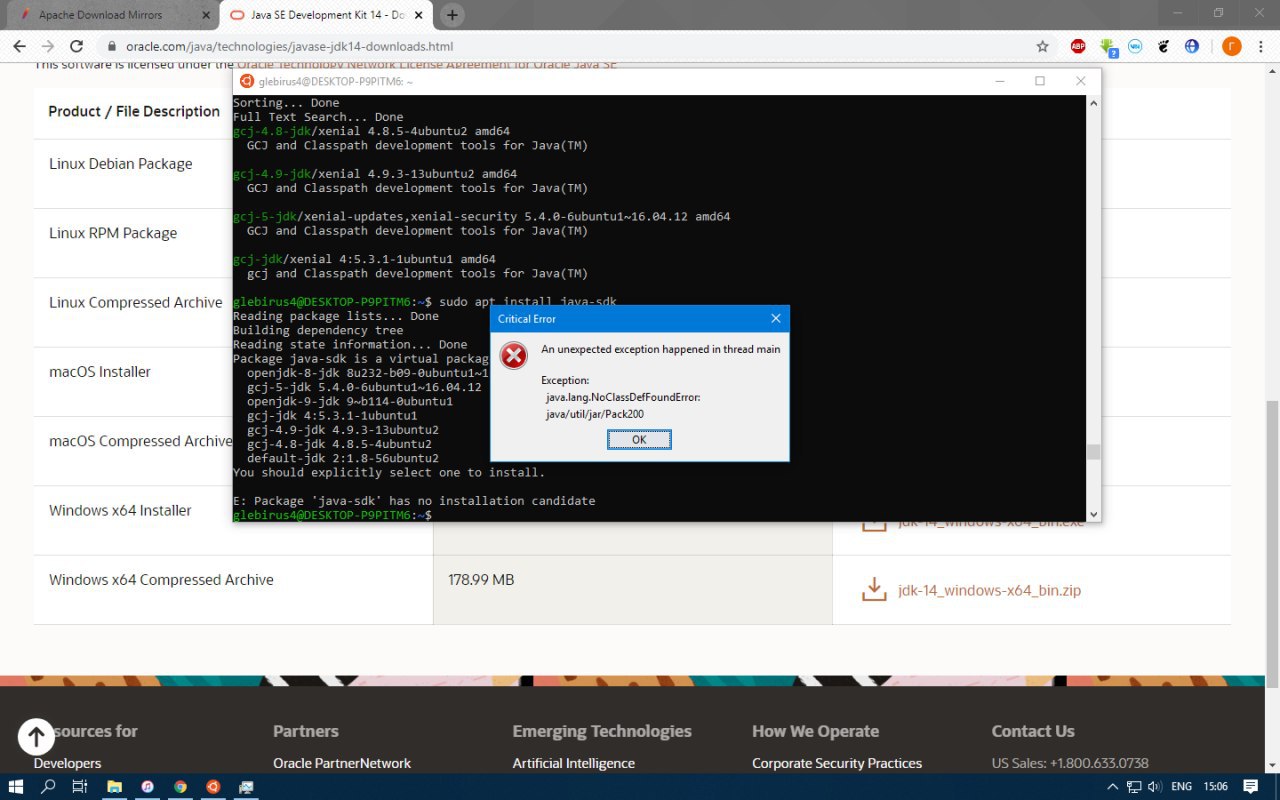
Task: Open the Artificial Intelligence footer link
Action: coord(574,763)
